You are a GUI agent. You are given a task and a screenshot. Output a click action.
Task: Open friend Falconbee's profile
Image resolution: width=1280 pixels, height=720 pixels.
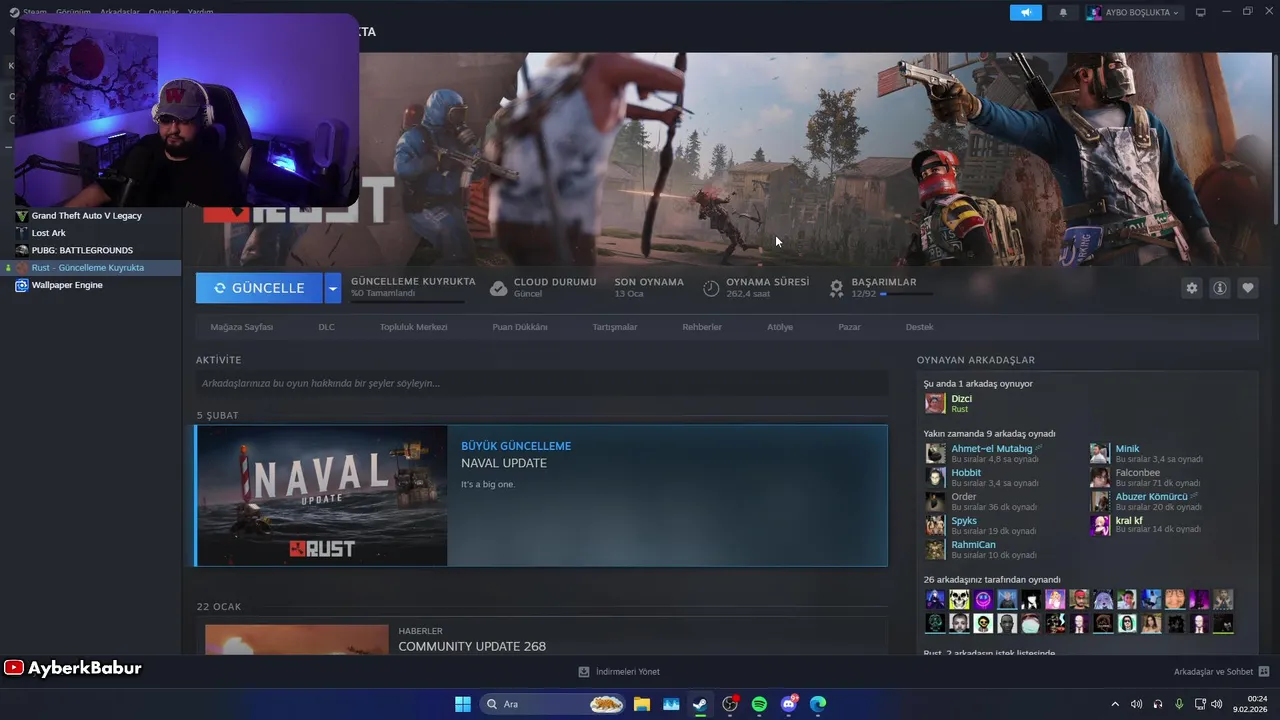1138,473
